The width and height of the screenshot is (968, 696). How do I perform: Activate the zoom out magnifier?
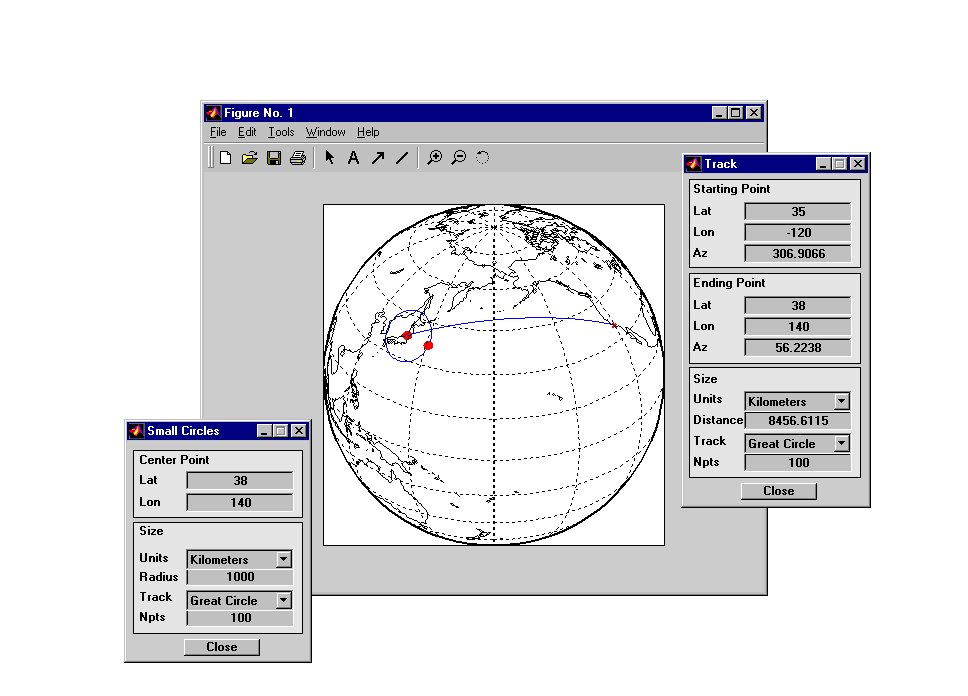459,158
